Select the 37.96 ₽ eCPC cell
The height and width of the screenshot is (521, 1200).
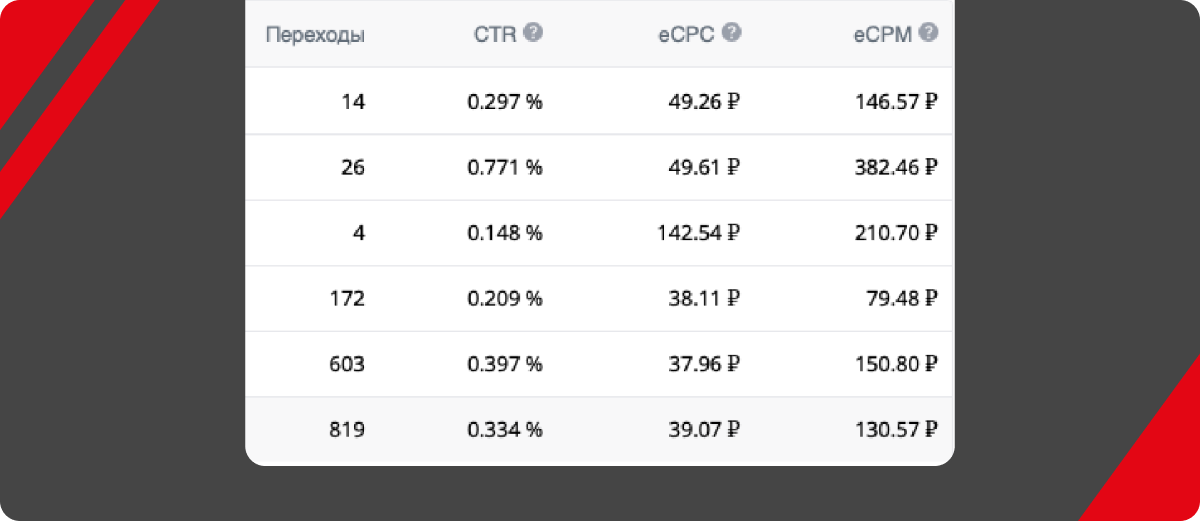point(704,364)
